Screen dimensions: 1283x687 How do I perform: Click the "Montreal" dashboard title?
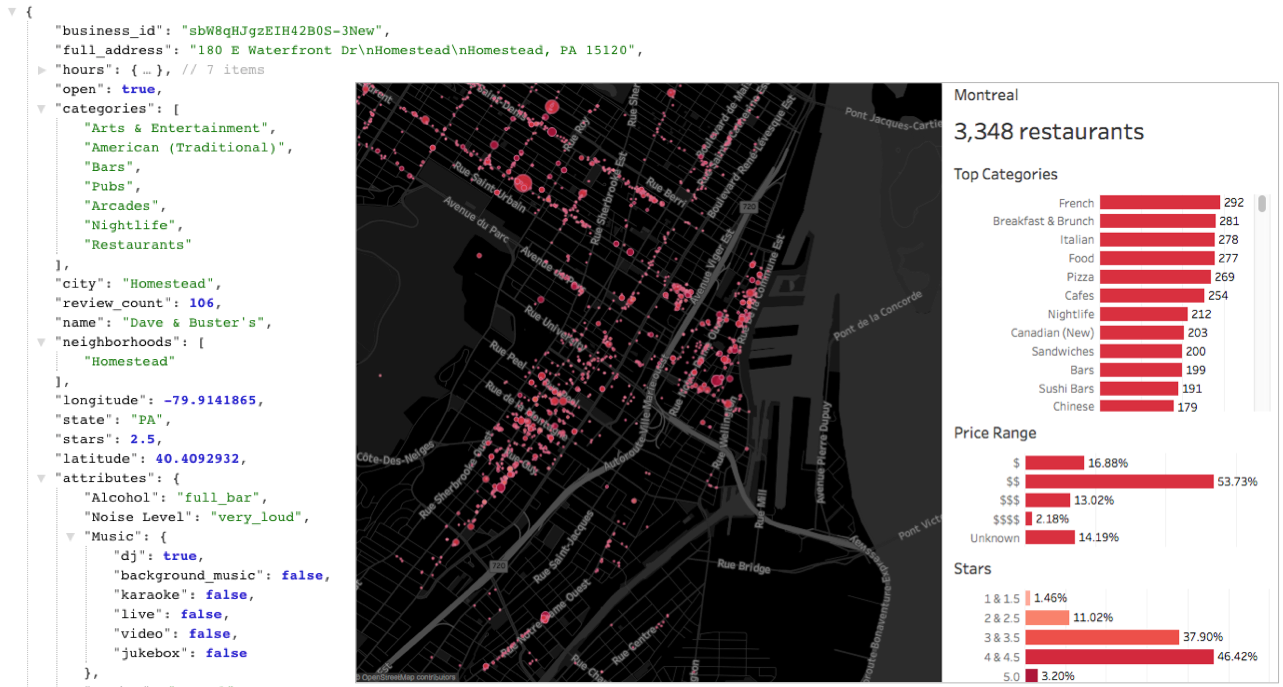point(986,95)
